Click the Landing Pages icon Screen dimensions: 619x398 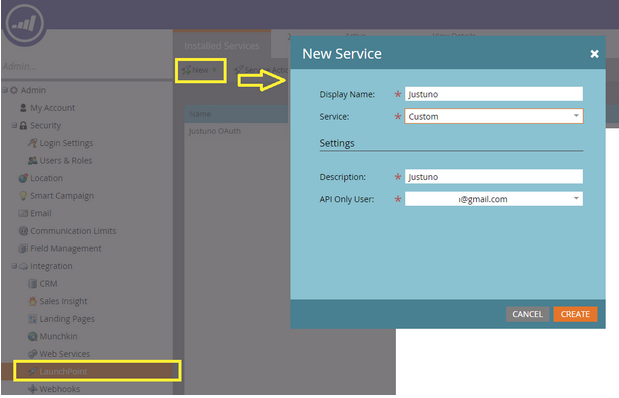point(33,319)
